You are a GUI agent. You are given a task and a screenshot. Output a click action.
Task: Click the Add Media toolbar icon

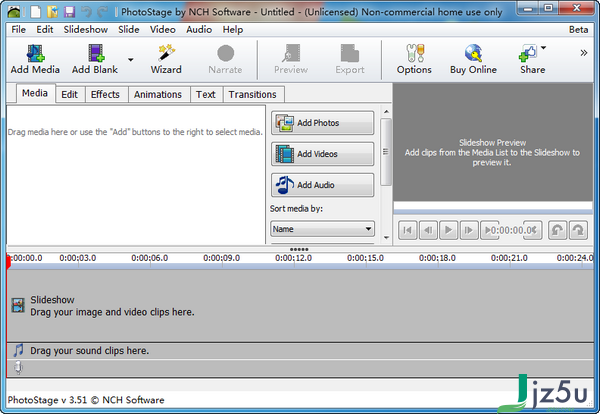(x=35, y=53)
